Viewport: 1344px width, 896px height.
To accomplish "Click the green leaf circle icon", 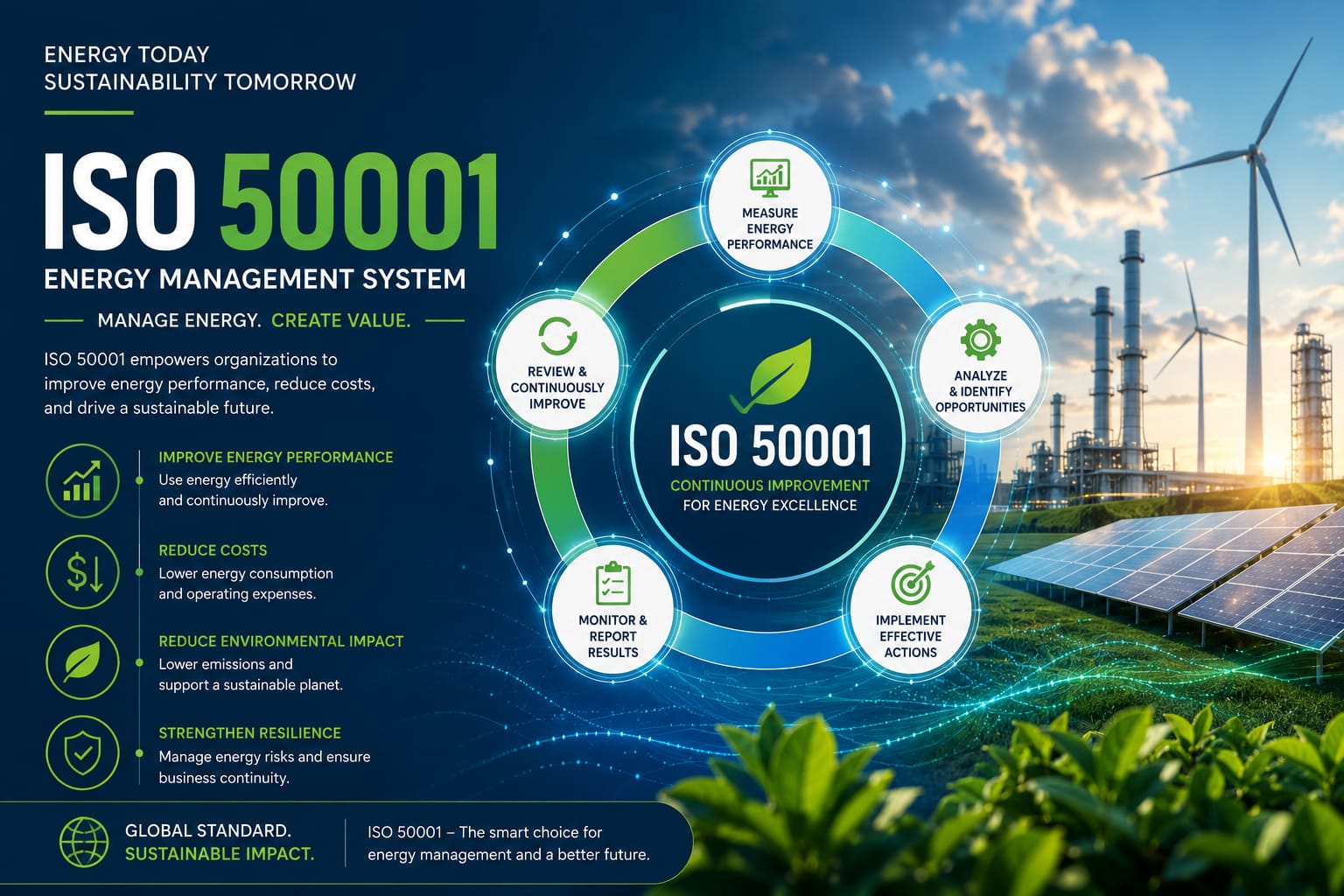I will [x=82, y=662].
